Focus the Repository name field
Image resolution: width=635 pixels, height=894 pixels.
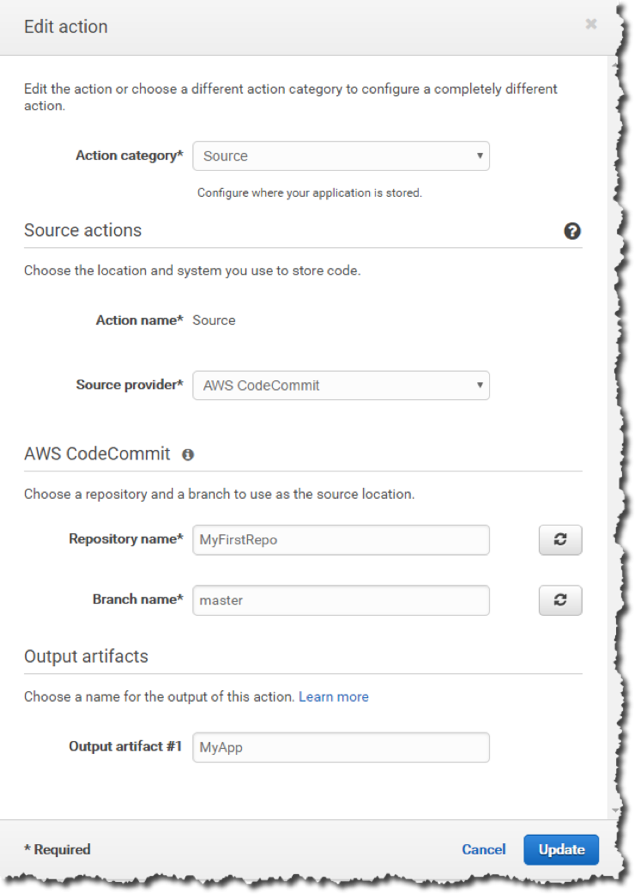341,540
